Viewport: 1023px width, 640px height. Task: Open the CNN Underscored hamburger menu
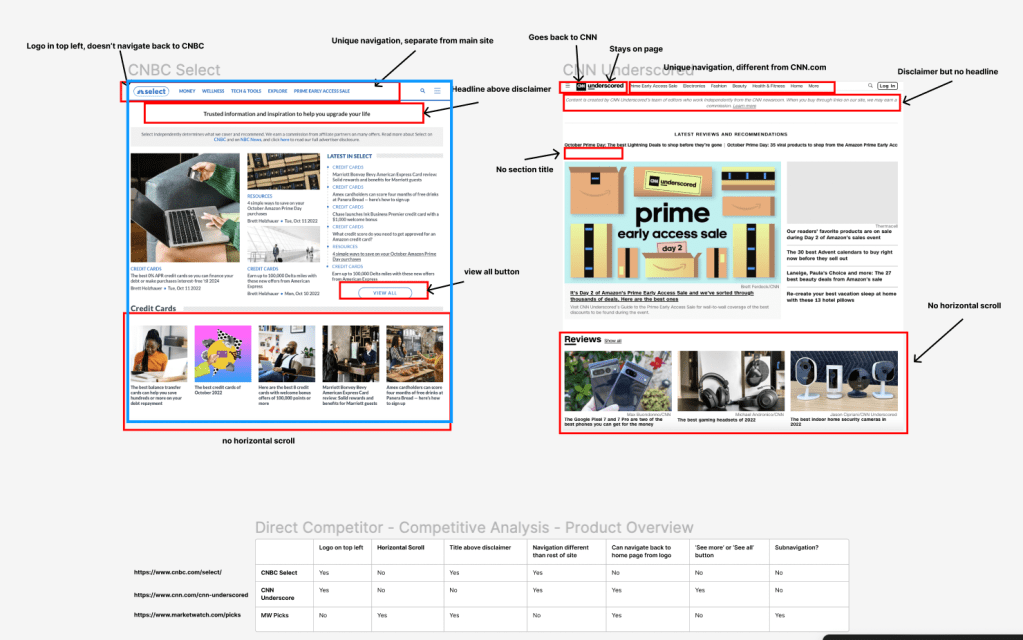[568, 86]
